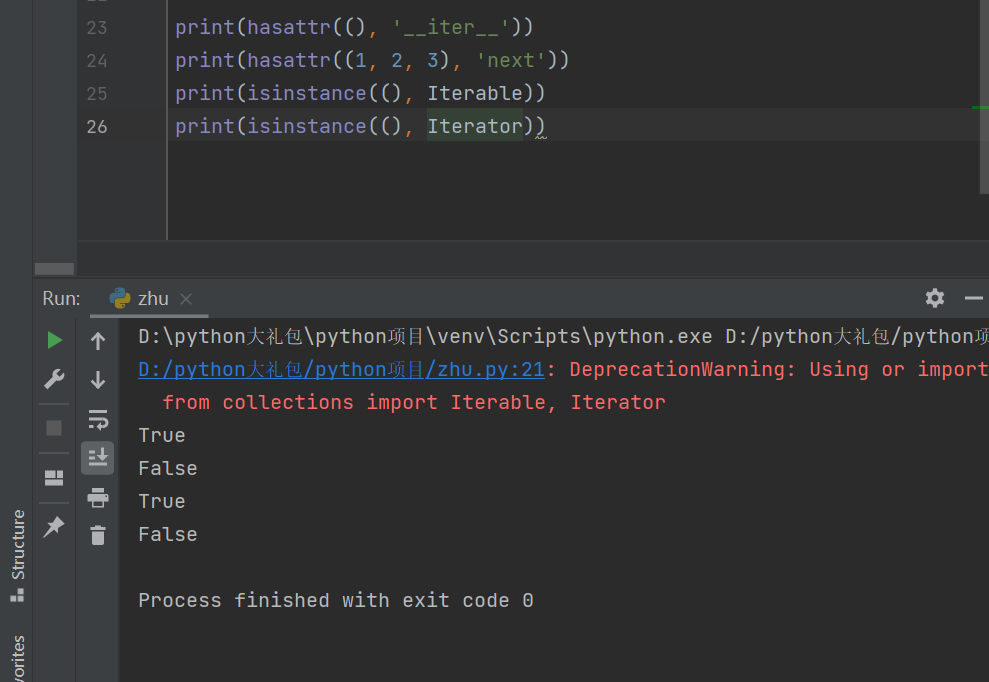Click the 'from collections import' console line
This screenshot has width=989, height=682.
414,403
